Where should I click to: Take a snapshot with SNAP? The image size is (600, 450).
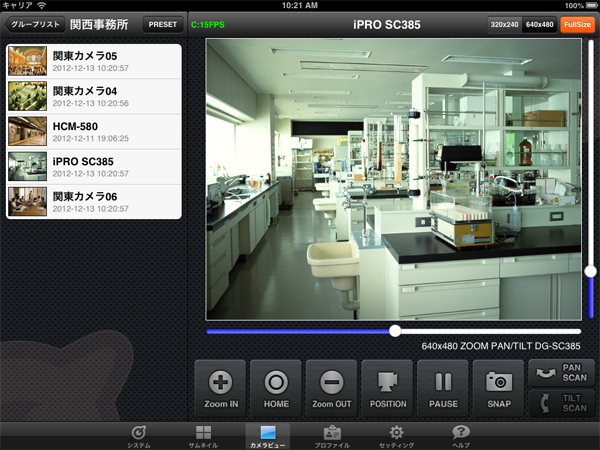coord(498,387)
